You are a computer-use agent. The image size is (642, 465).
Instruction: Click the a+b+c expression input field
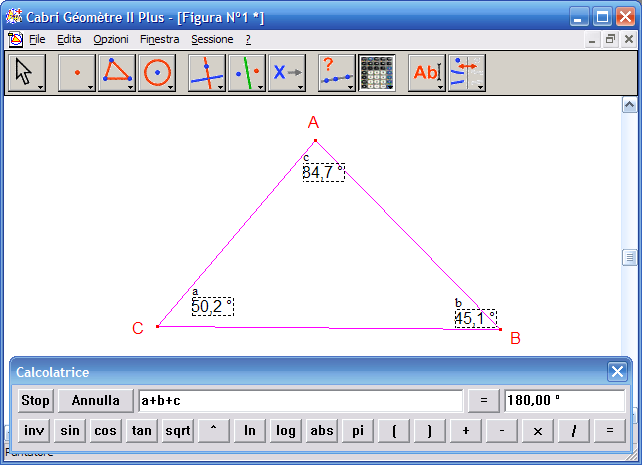[x=301, y=401]
